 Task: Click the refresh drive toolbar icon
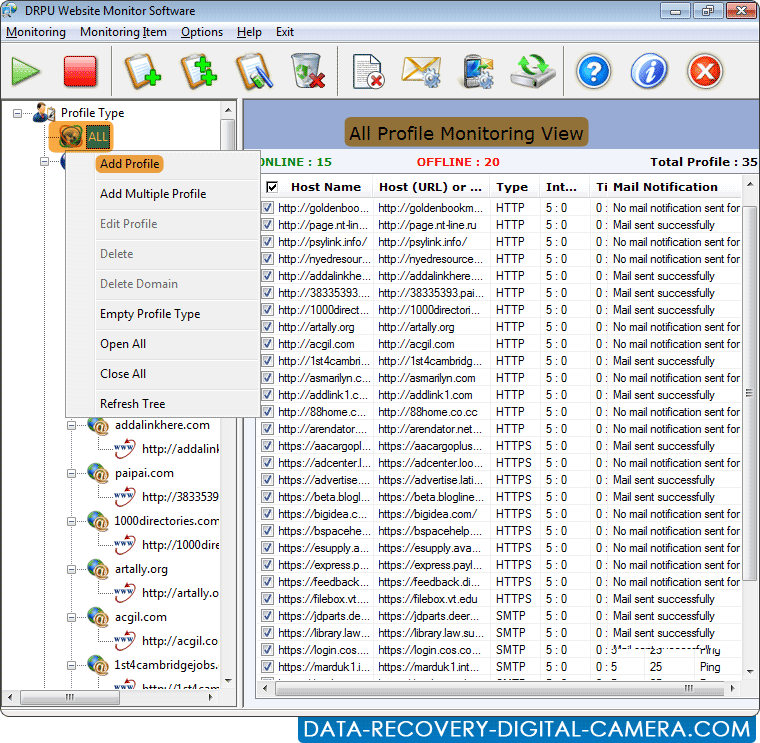pos(533,71)
